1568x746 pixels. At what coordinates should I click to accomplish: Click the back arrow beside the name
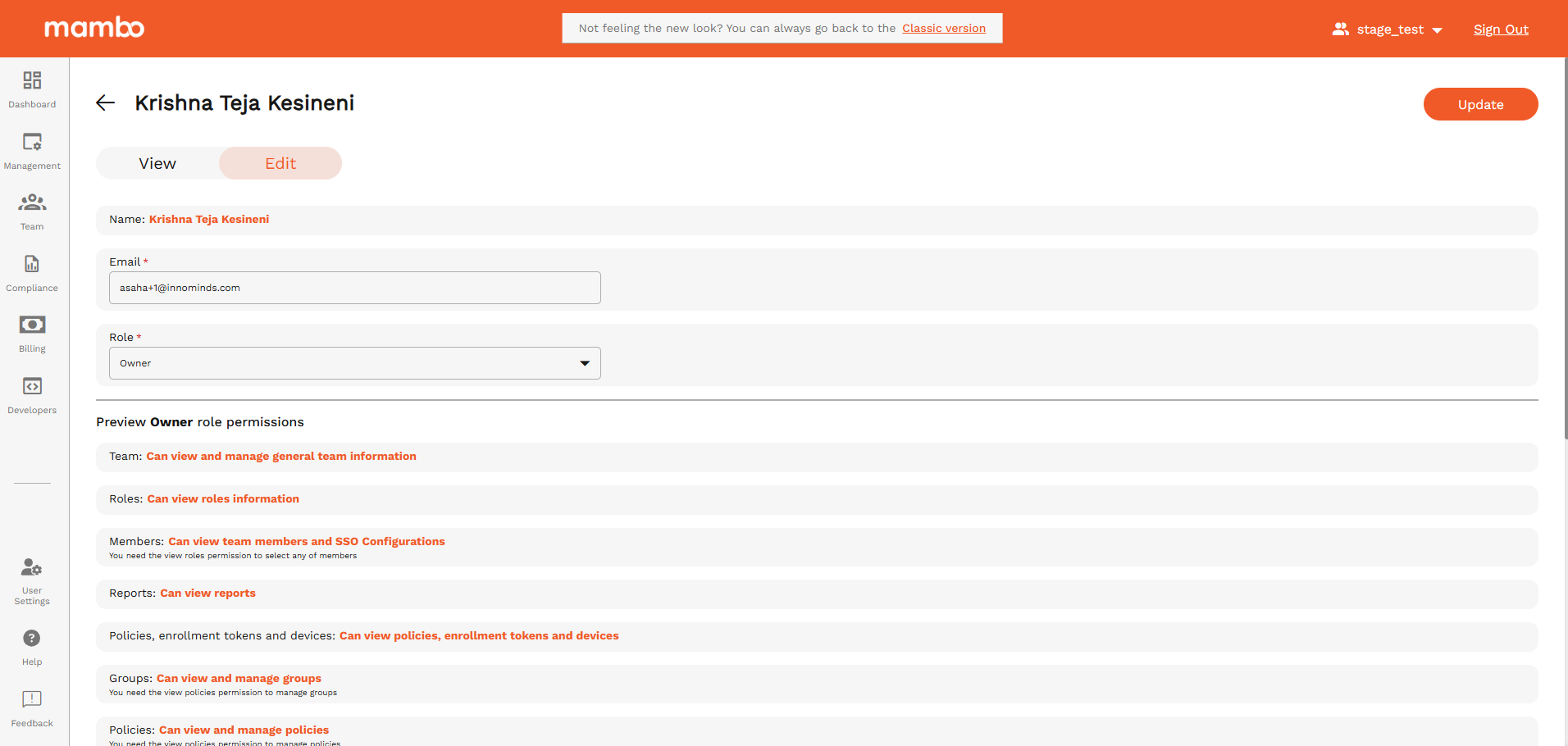pos(106,102)
